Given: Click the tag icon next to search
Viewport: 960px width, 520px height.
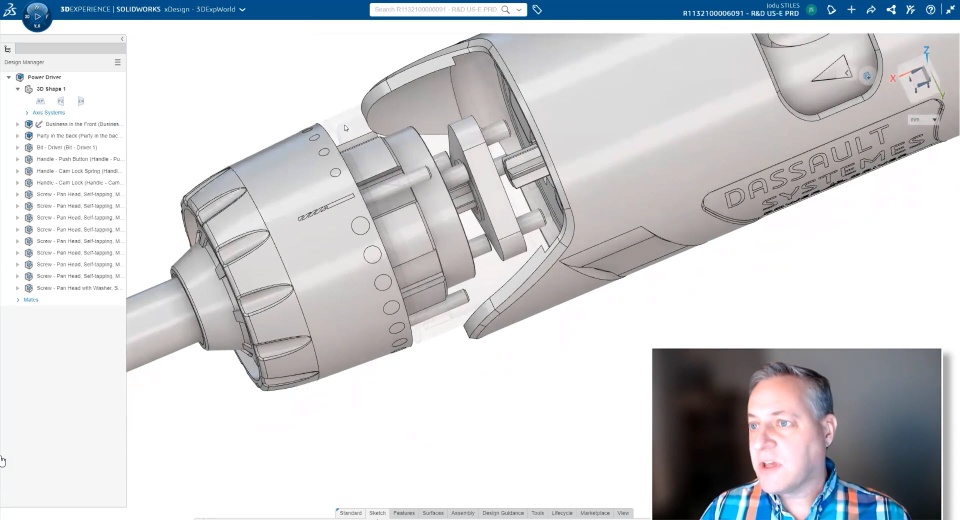Looking at the screenshot, I should click(x=537, y=10).
